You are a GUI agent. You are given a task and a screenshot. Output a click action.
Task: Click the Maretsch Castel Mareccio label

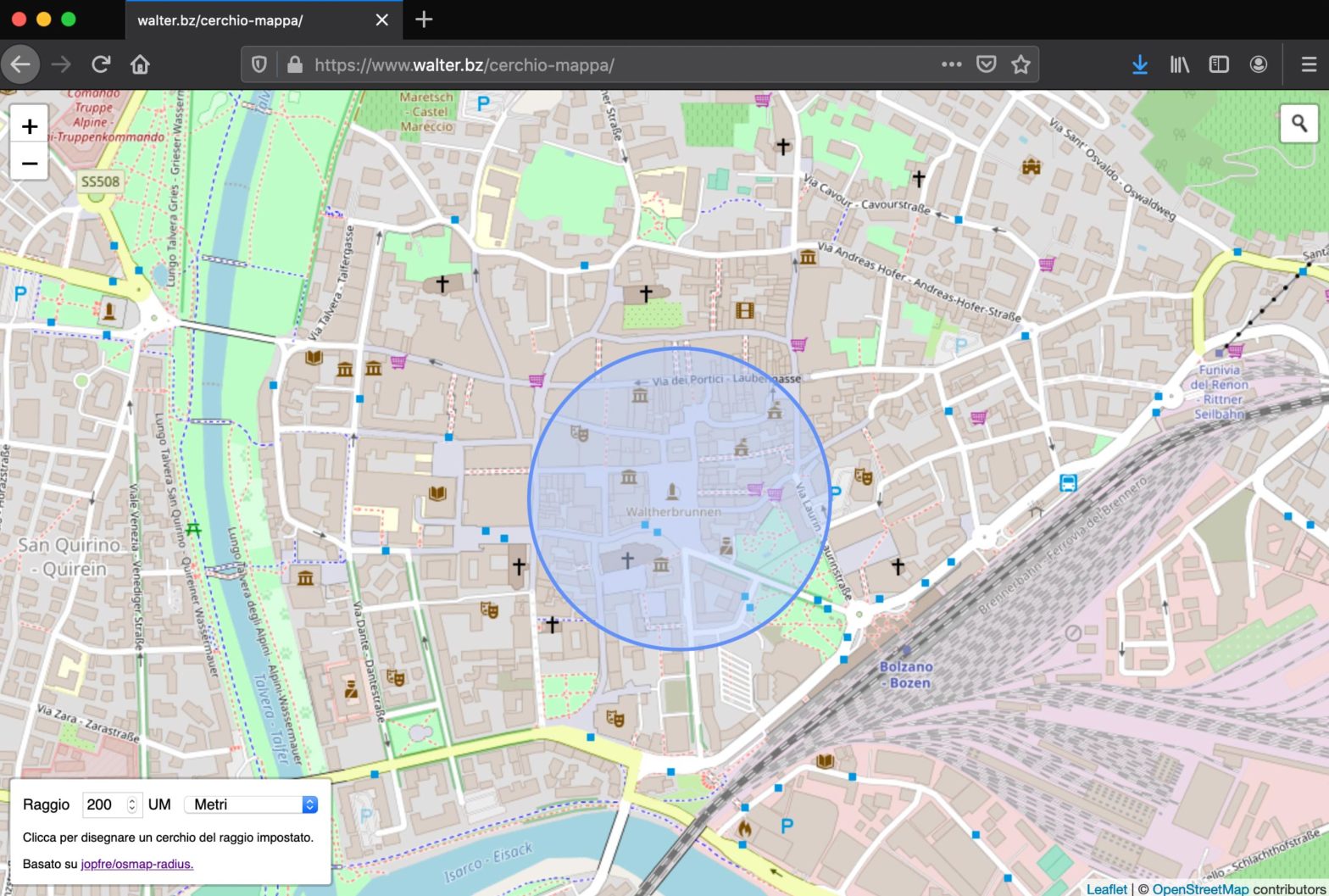click(426, 111)
